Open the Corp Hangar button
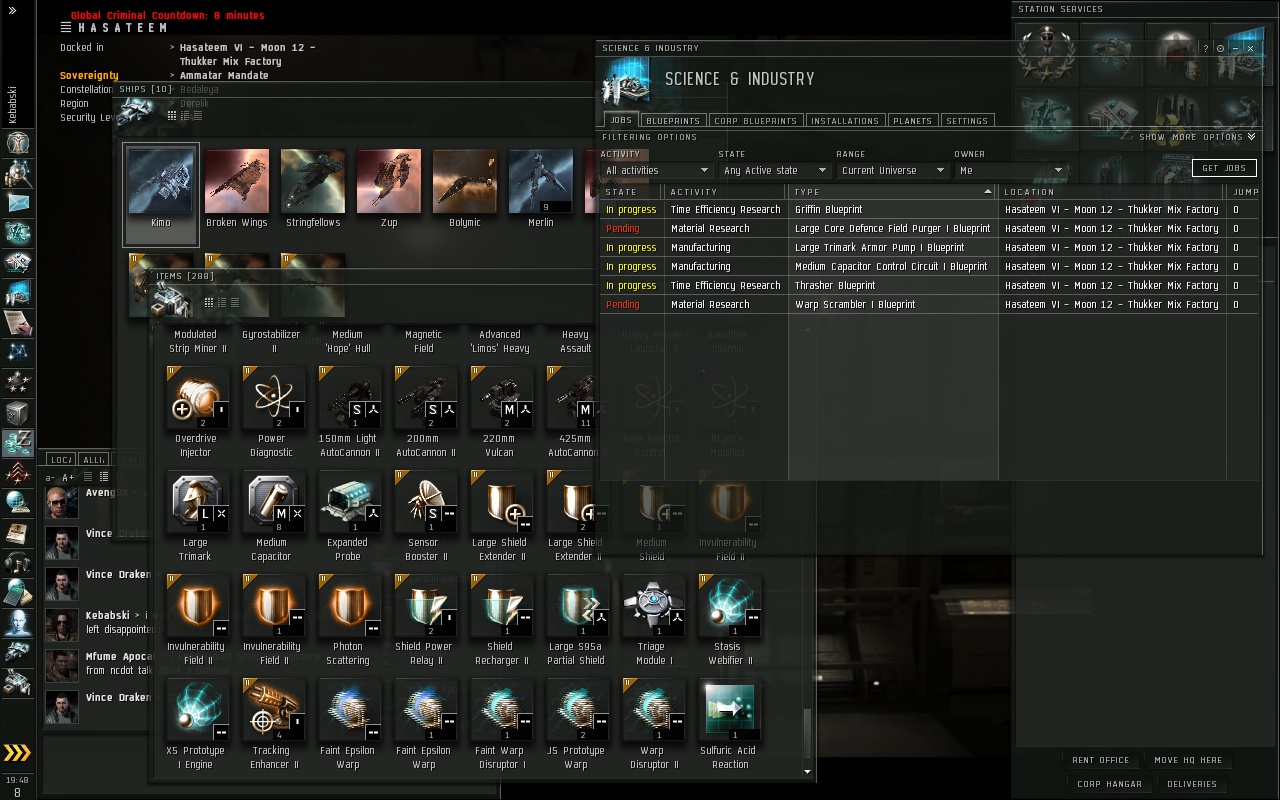Screen dimensions: 1280x800 tap(1109, 784)
